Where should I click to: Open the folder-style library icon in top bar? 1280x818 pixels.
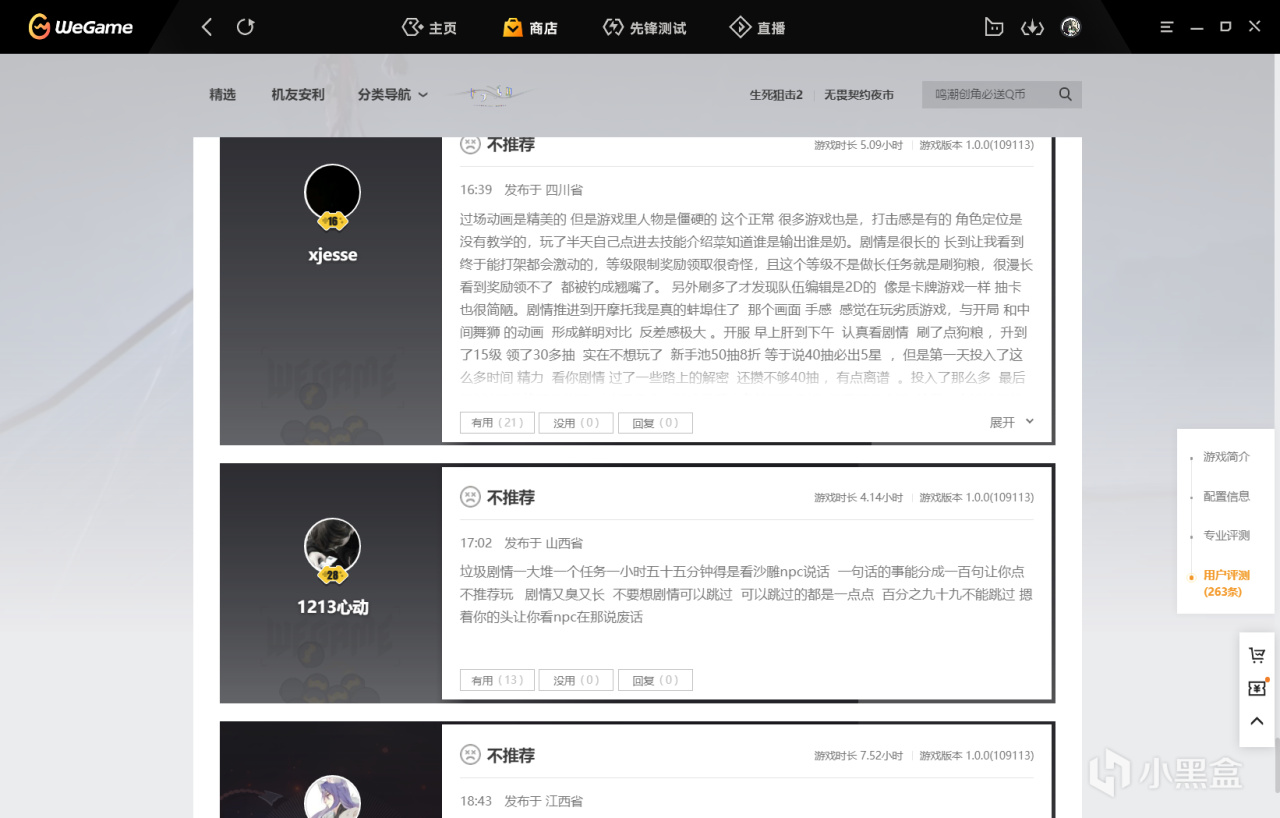pyautogui.click(x=993, y=27)
